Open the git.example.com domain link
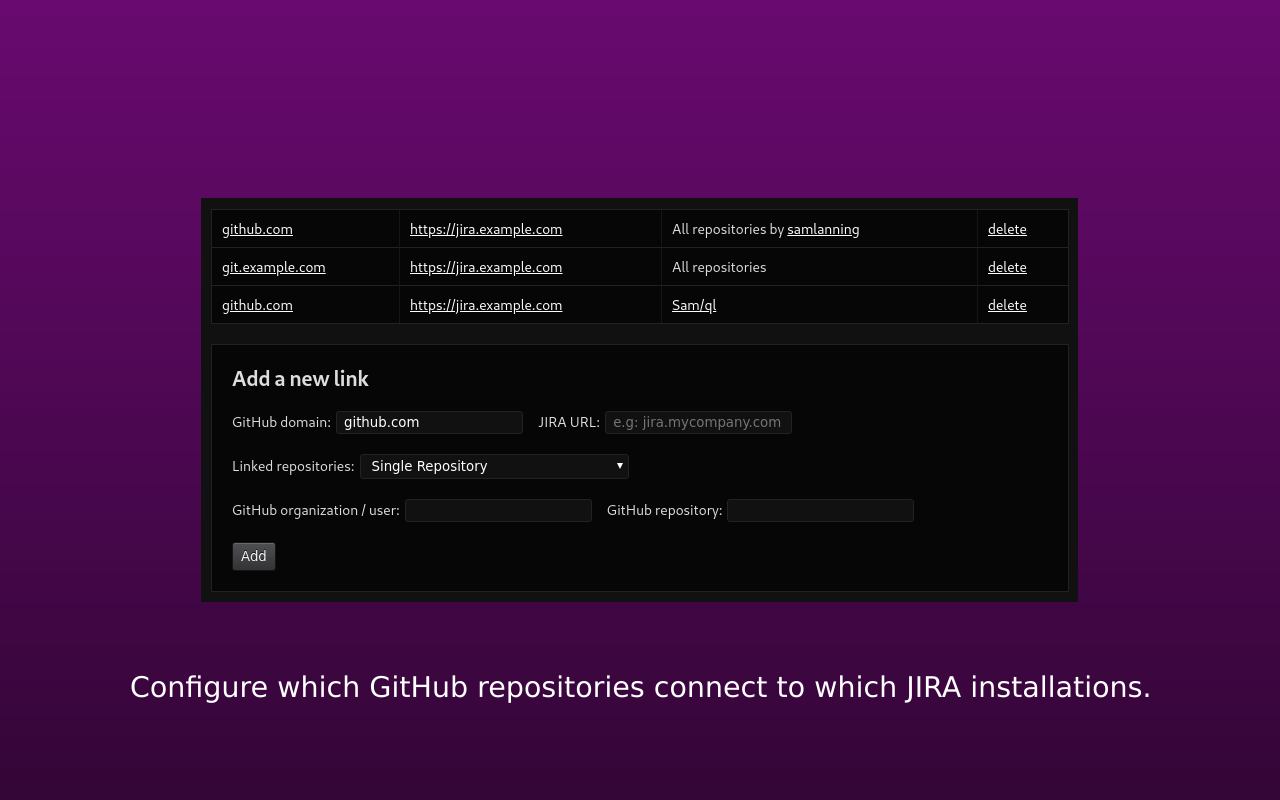This screenshot has height=800, width=1280. tap(274, 267)
